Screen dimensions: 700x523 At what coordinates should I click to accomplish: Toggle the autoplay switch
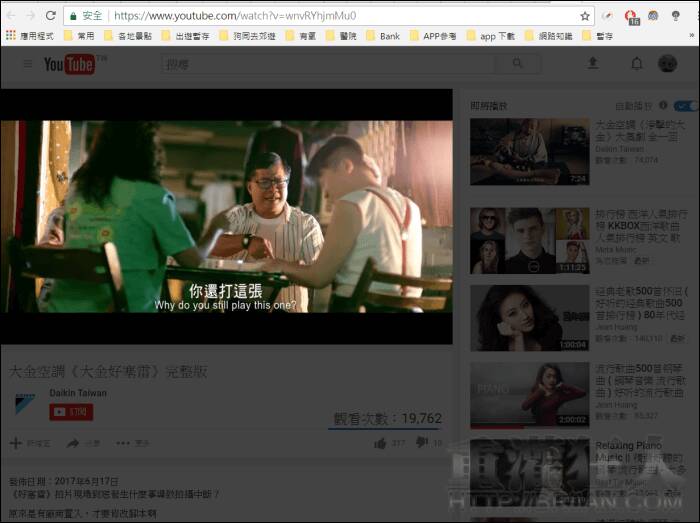click(x=686, y=106)
